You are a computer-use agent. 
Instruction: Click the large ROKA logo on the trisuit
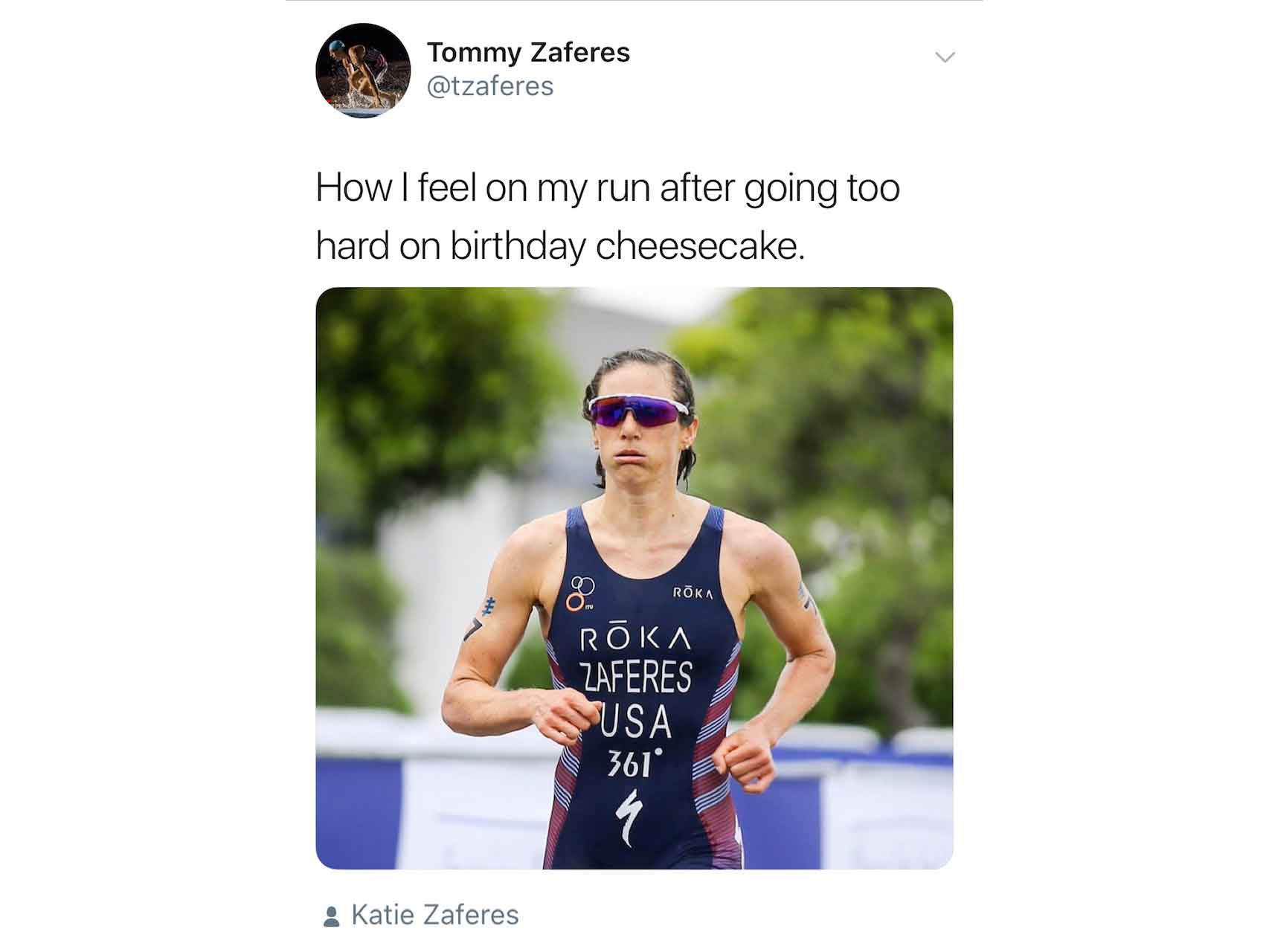[x=636, y=639]
